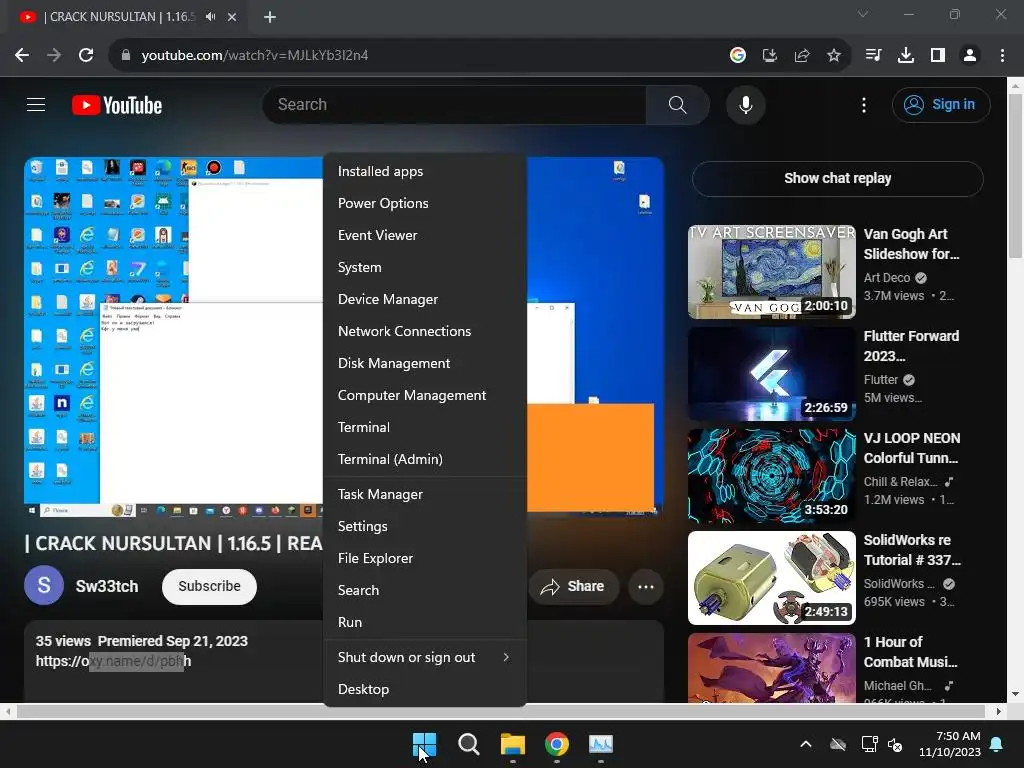The height and width of the screenshot is (768, 1024).
Task: Share this page from the address bar
Action: [x=801, y=56]
